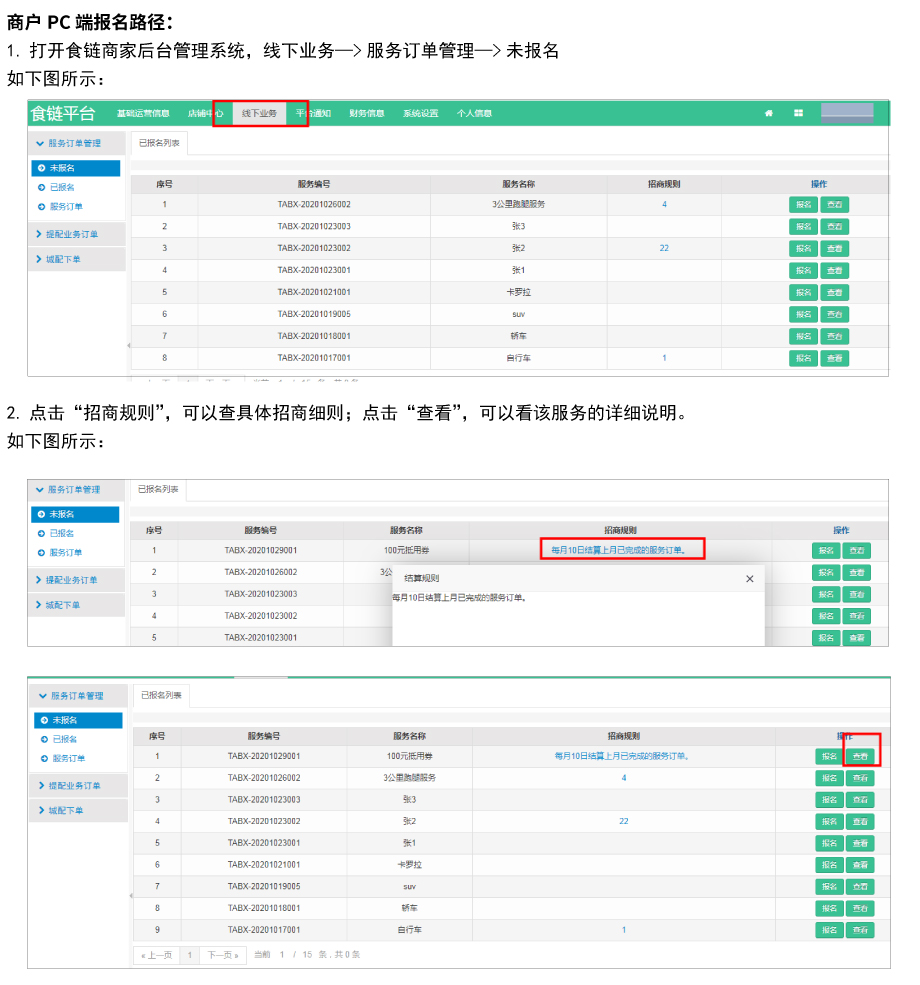
Task: Open the grid icon beside the home icon
Action: [x=798, y=113]
